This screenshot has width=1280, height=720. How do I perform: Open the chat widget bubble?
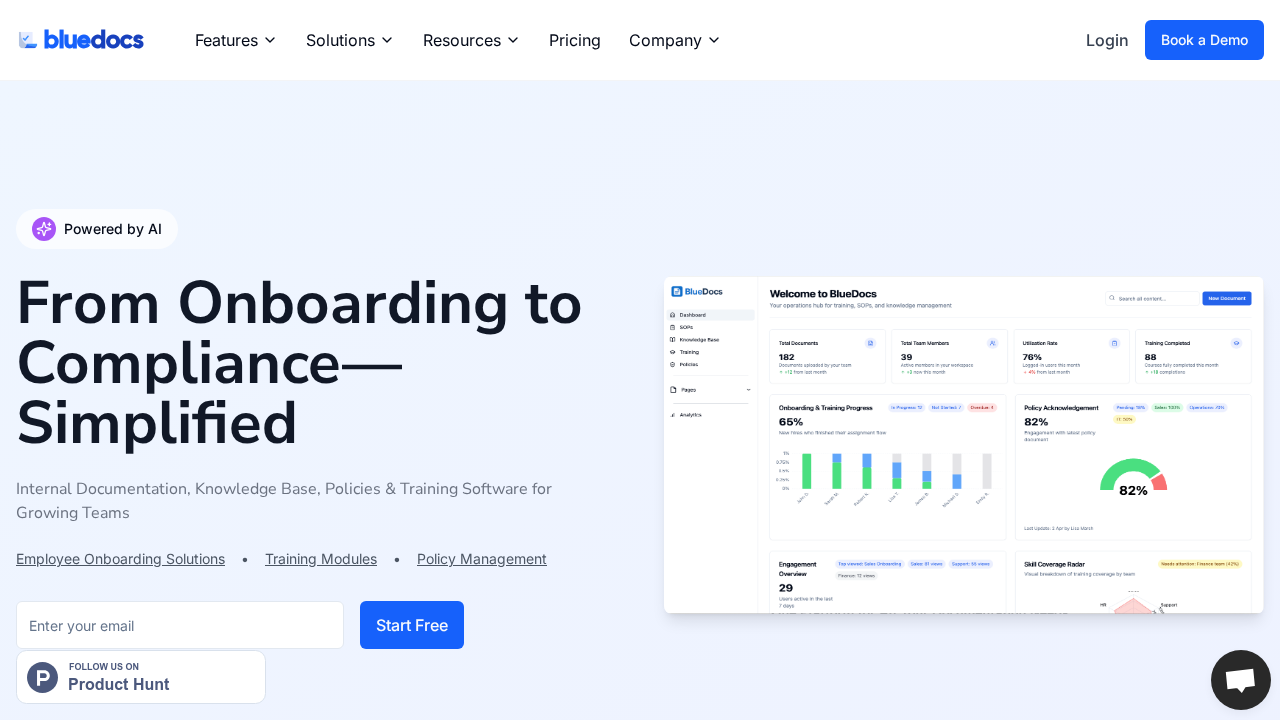(x=1240, y=679)
